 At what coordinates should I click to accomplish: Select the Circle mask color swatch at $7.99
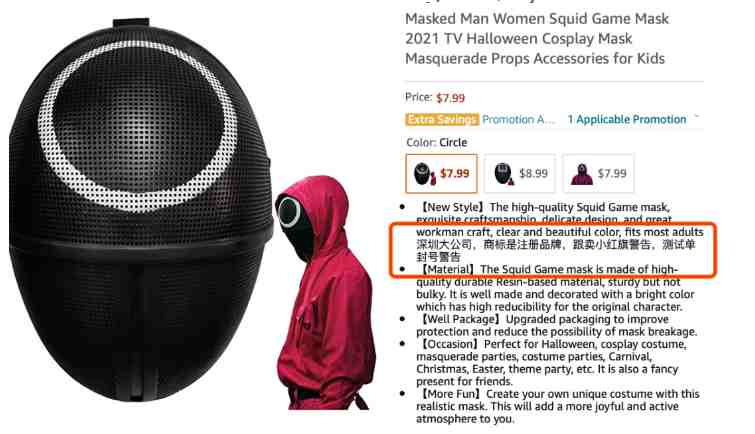click(442, 173)
